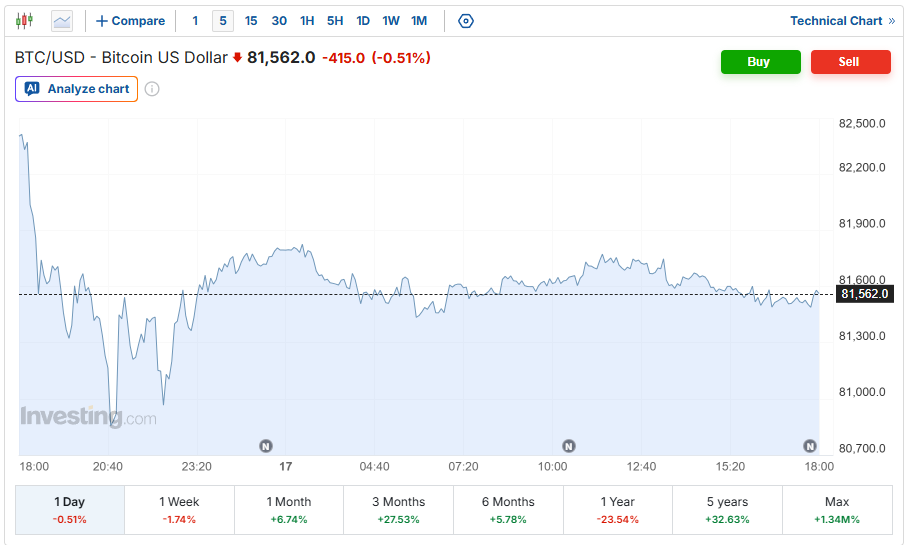Select the 1M interval

(x=419, y=21)
